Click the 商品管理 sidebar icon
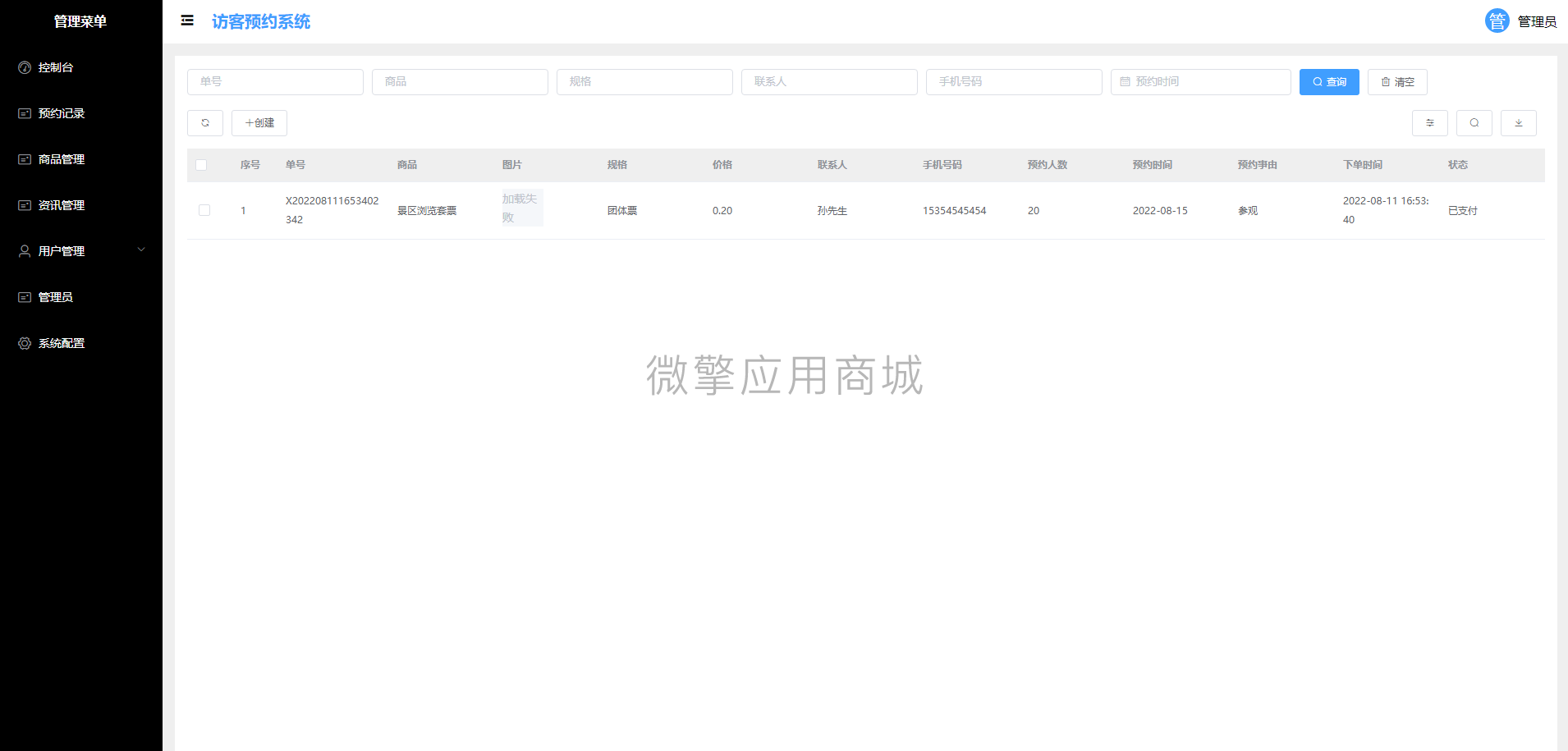The width and height of the screenshot is (1568, 751). click(x=25, y=159)
